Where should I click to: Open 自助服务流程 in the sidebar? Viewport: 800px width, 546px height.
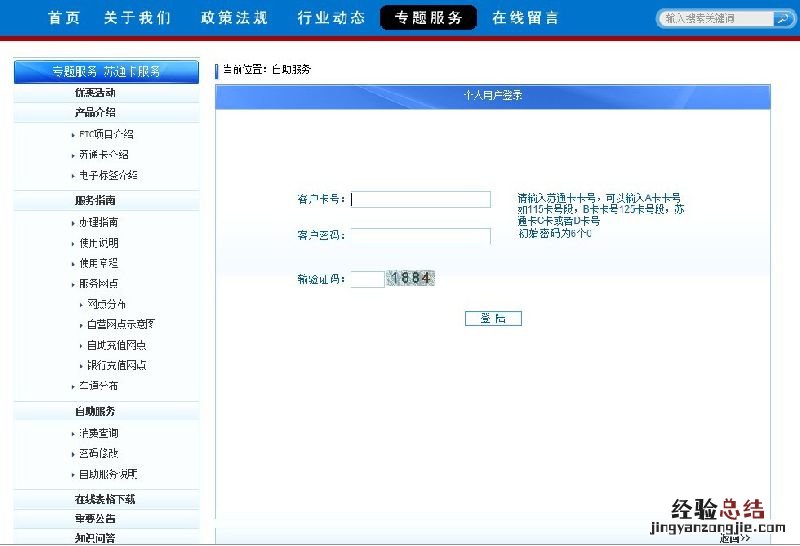(x=108, y=475)
